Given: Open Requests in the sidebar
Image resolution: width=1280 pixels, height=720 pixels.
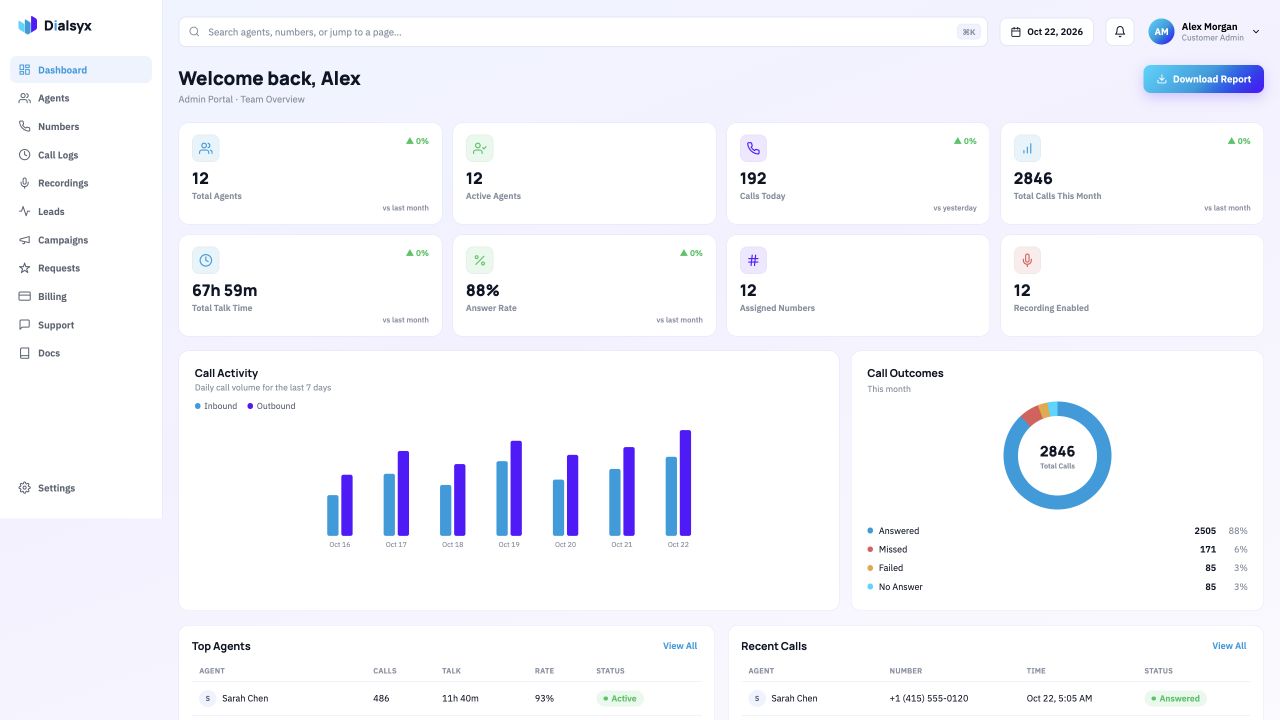Looking at the screenshot, I should [x=81, y=268].
